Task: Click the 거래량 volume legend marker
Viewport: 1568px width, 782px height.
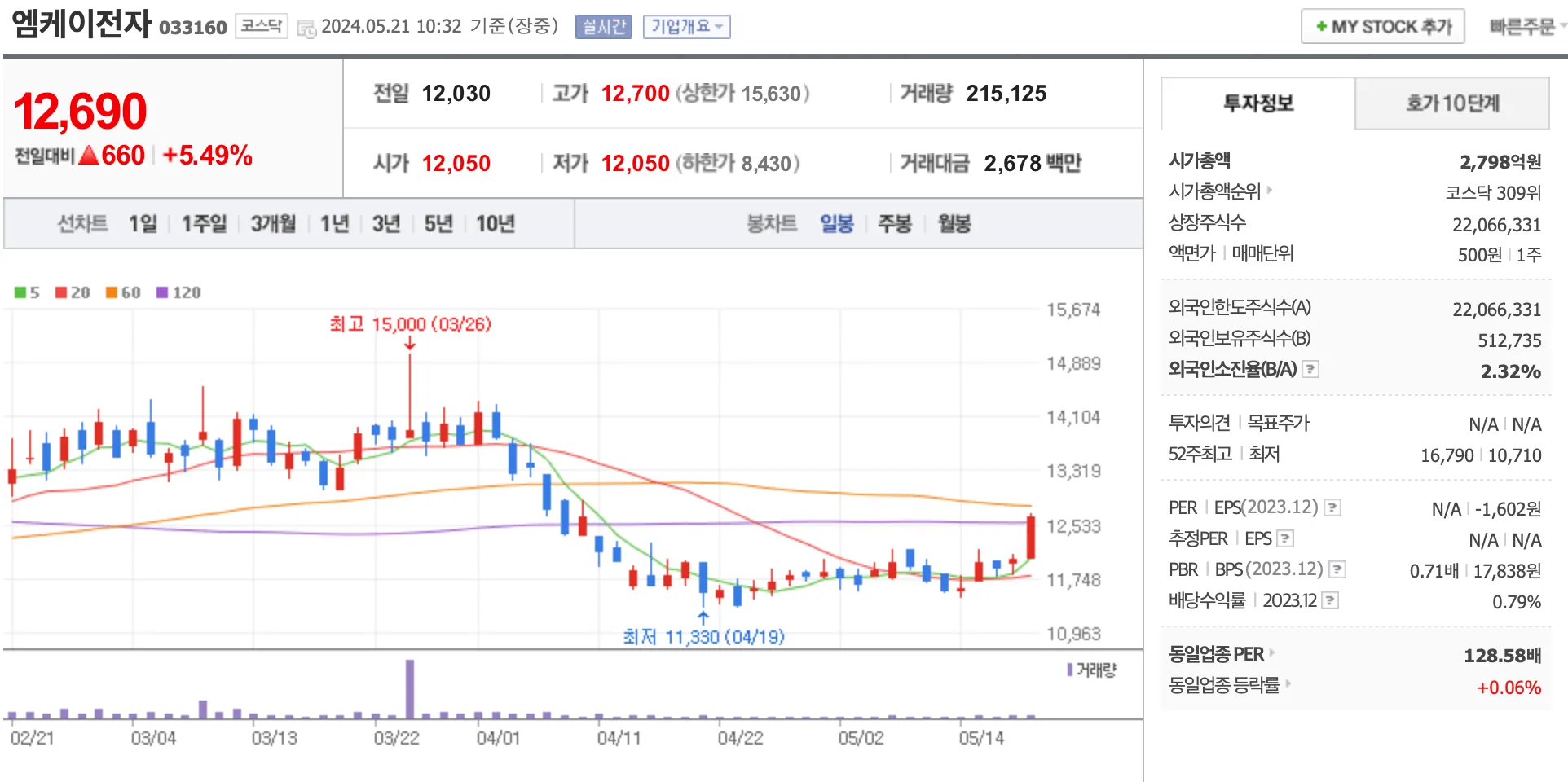Action: click(1092, 670)
